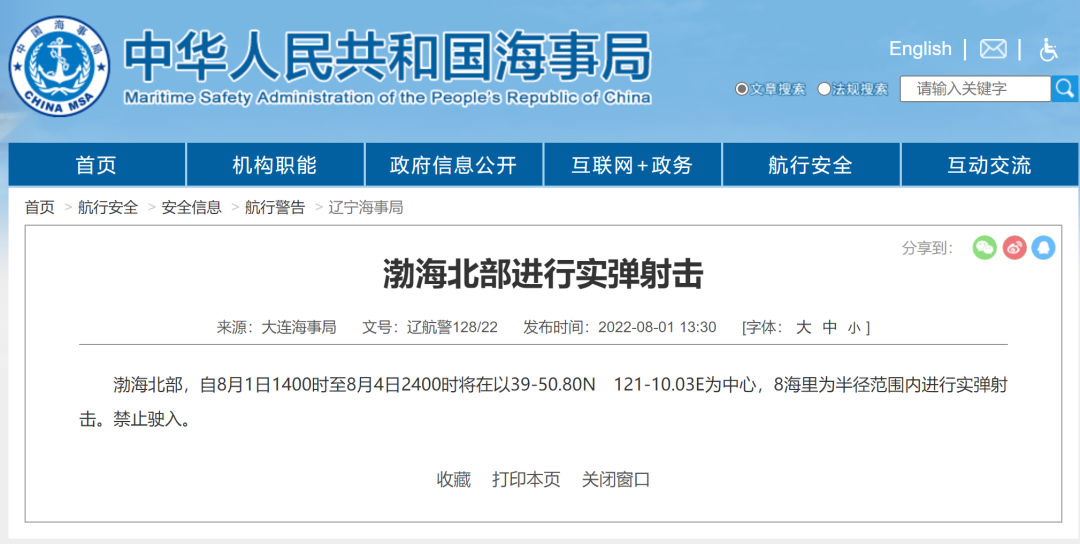Viewport: 1080px width, 544px height.
Task: Share via the blue QQ icon
Action: (1043, 247)
